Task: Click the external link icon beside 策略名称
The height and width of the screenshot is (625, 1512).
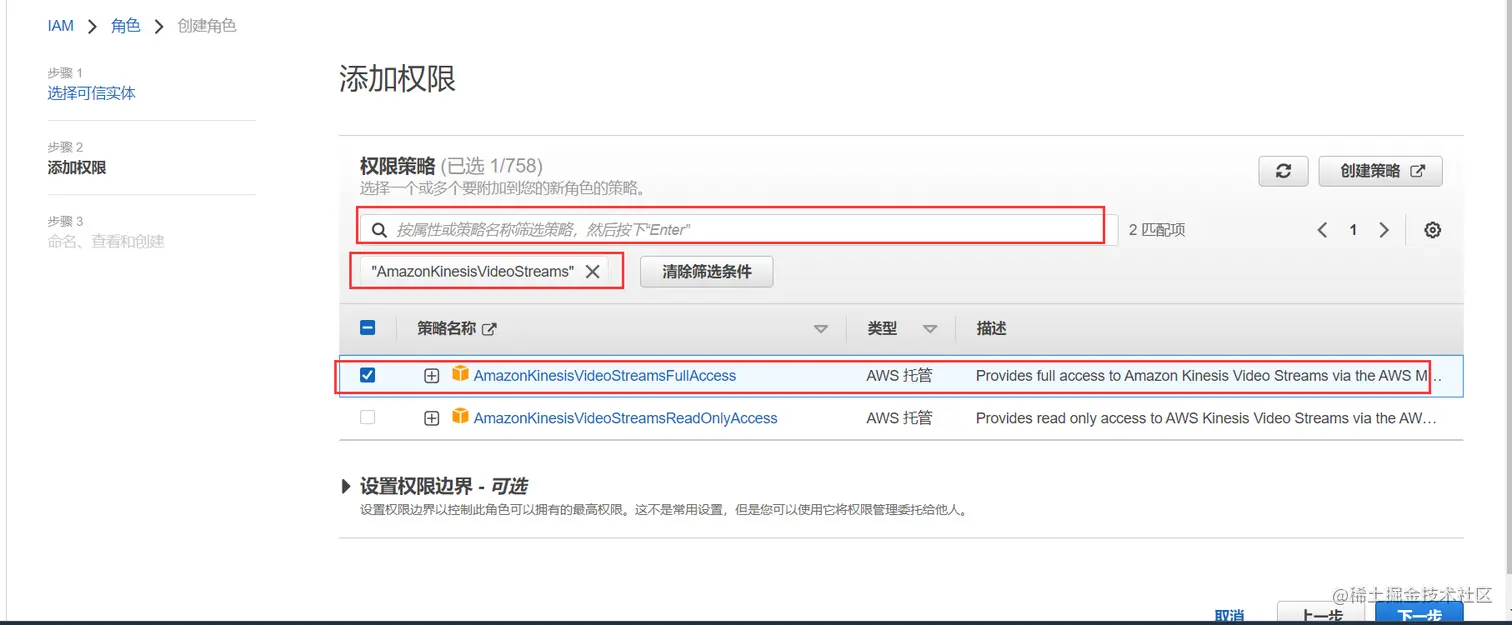Action: pos(489,328)
